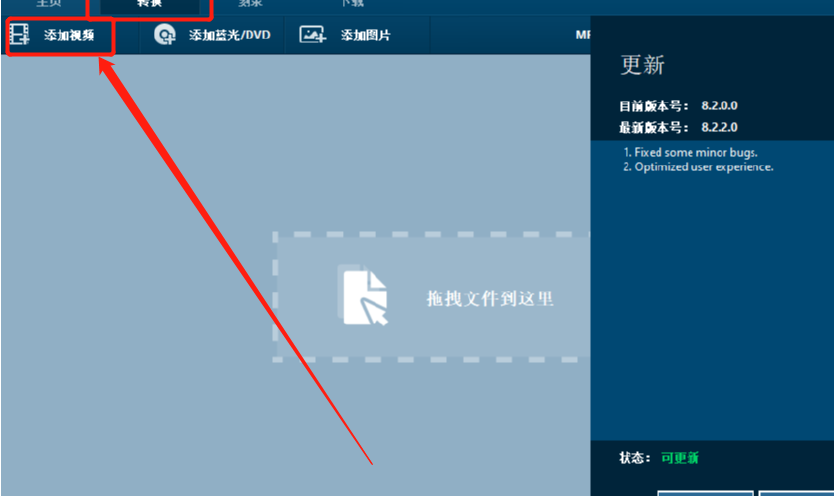Open the 下载 tab
Image resolution: width=836 pixels, height=496 pixels.
coord(352,3)
